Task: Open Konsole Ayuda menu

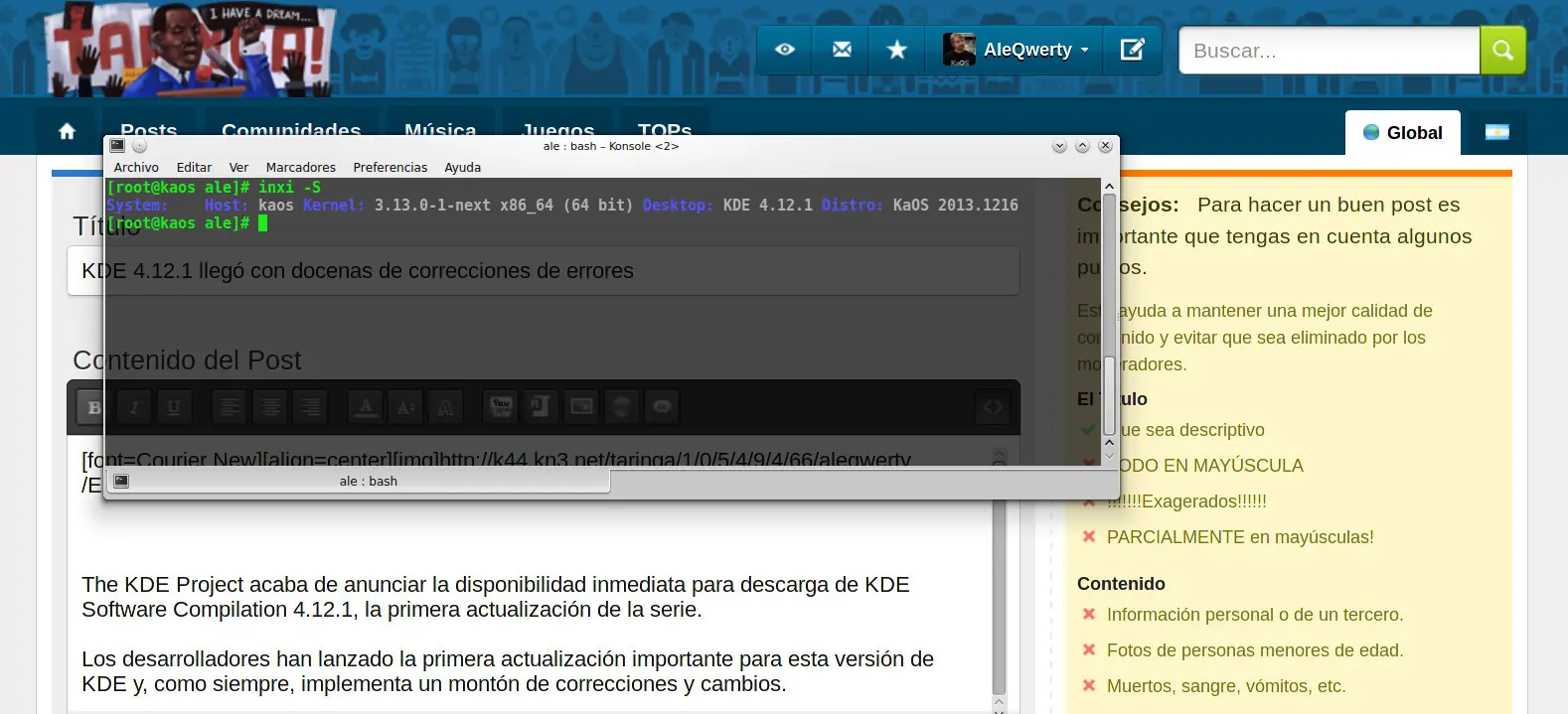Action: [462, 168]
